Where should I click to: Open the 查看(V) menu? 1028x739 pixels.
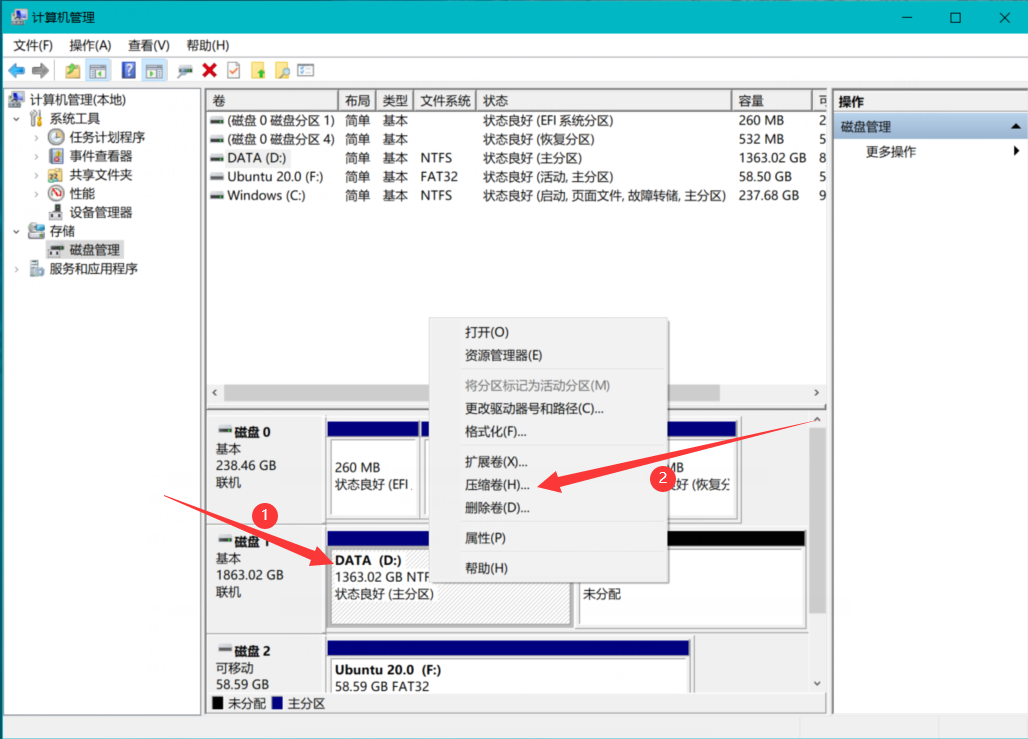(x=149, y=45)
